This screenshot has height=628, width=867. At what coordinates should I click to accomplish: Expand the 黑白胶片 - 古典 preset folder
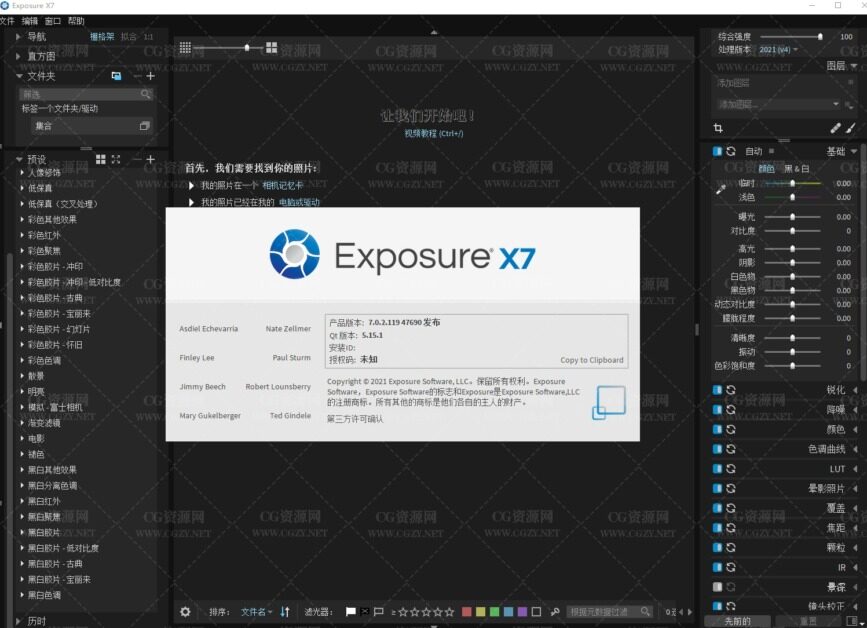pyautogui.click(x=22, y=564)
